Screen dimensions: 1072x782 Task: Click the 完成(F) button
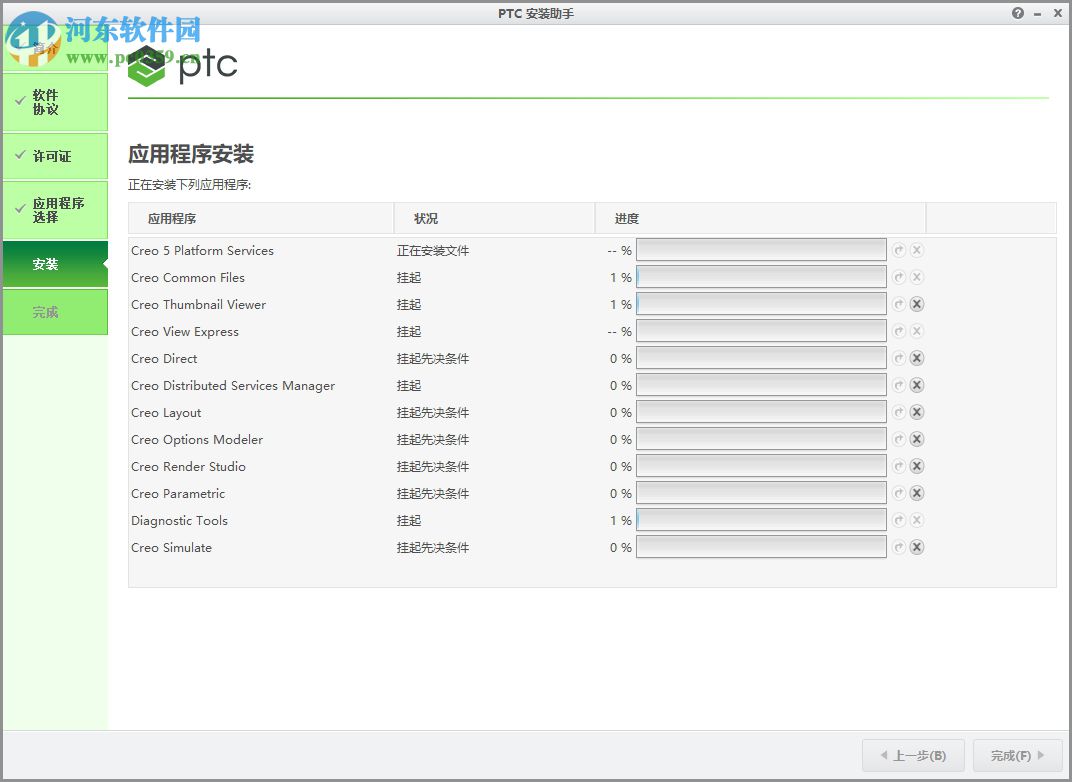coord(1016,755)
